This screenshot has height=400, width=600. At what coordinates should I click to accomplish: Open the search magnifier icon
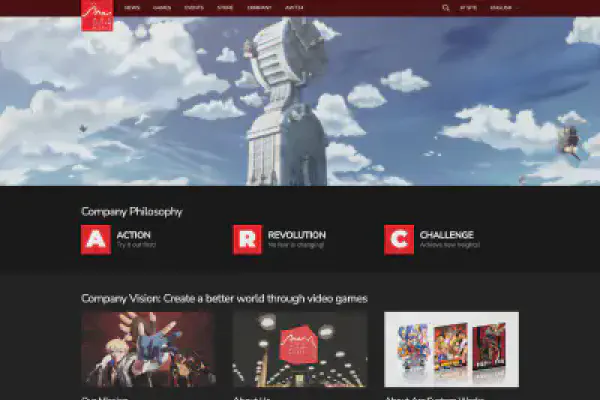click(445, 8)
